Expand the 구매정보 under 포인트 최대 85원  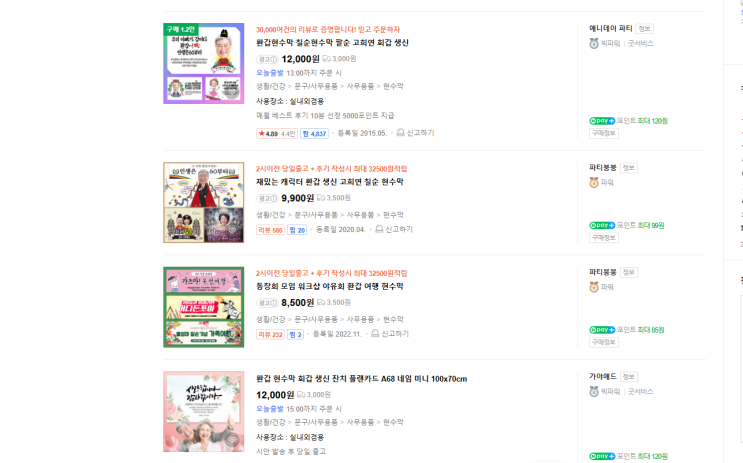pyautogui.click(x=604, y=342)
